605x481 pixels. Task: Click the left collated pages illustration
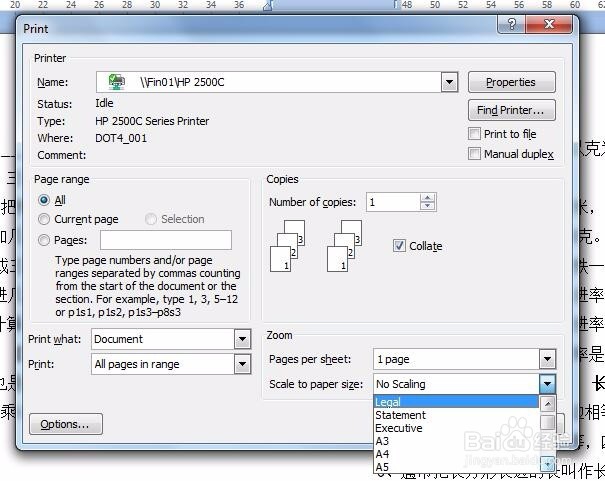(x=287, y=246)
